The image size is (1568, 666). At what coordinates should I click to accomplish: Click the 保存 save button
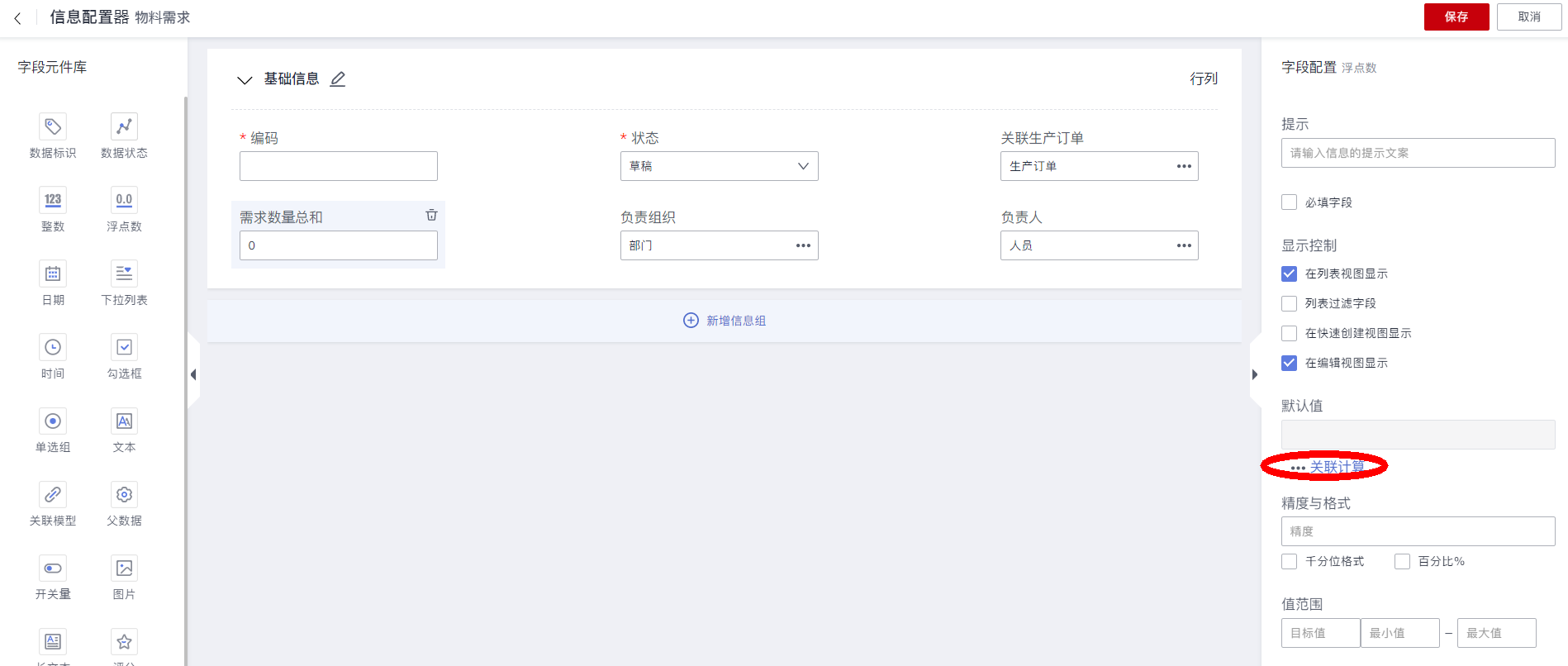pos(1456,17)
